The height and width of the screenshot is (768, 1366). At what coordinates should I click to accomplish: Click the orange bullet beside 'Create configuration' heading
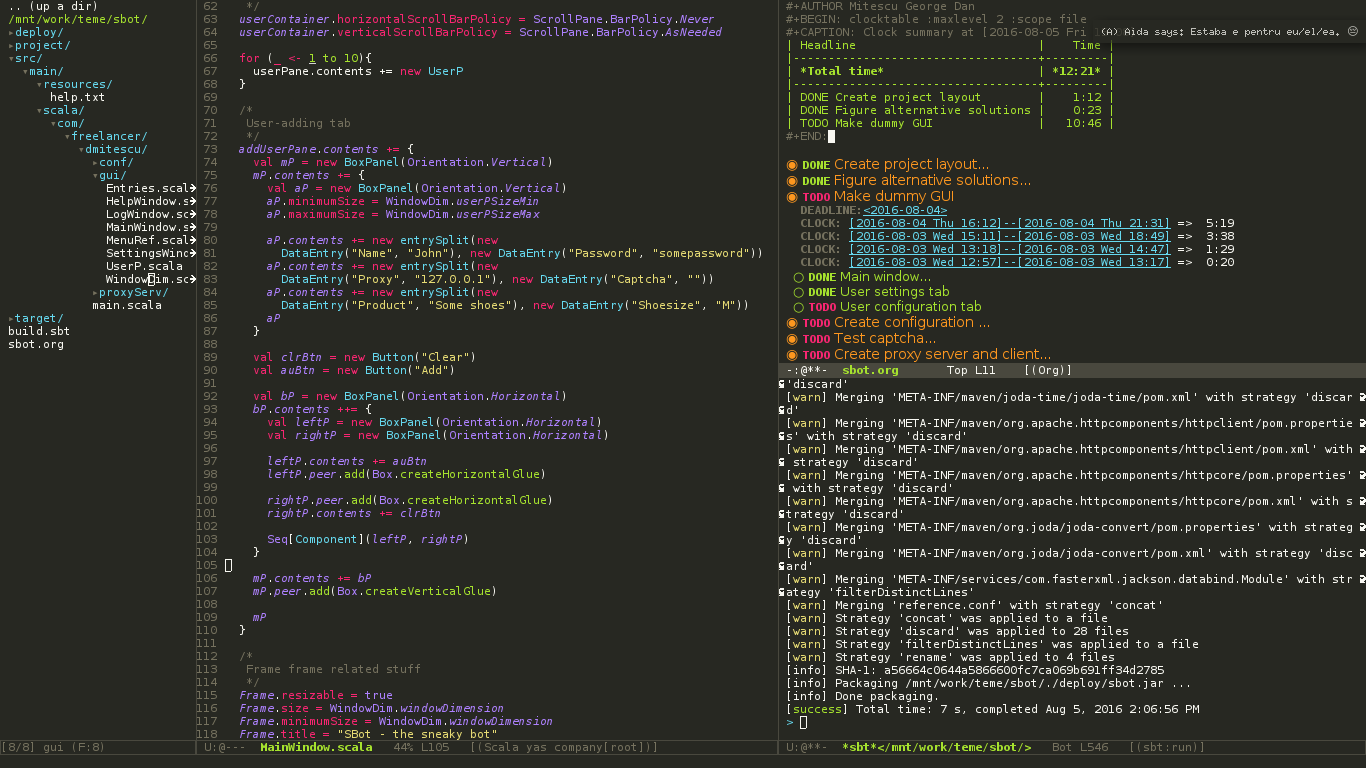[x=792, y=323]
